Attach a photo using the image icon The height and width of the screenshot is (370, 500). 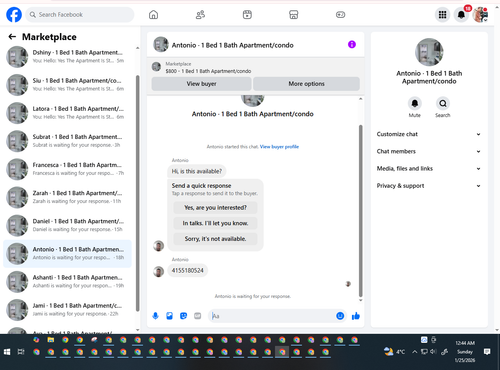click(169, 316)
